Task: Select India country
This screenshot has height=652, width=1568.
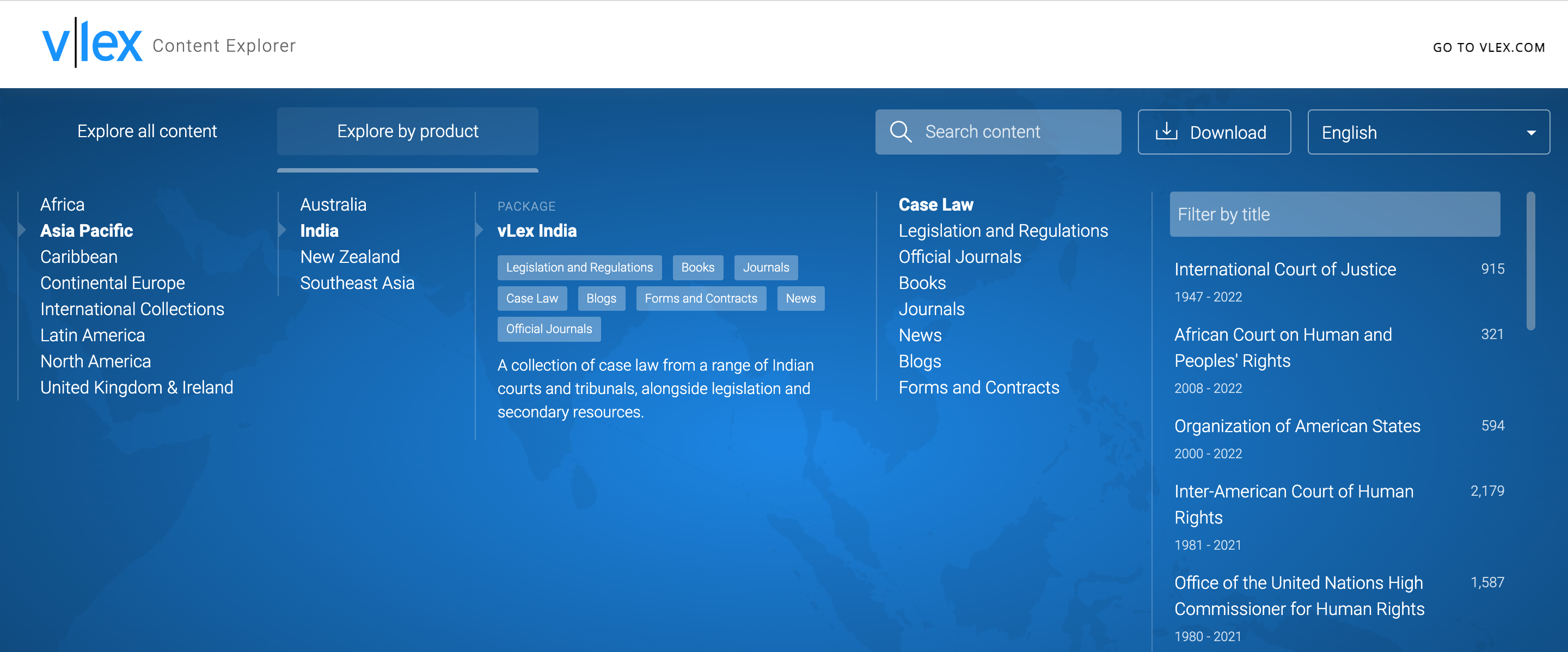Action: [319, 231]
